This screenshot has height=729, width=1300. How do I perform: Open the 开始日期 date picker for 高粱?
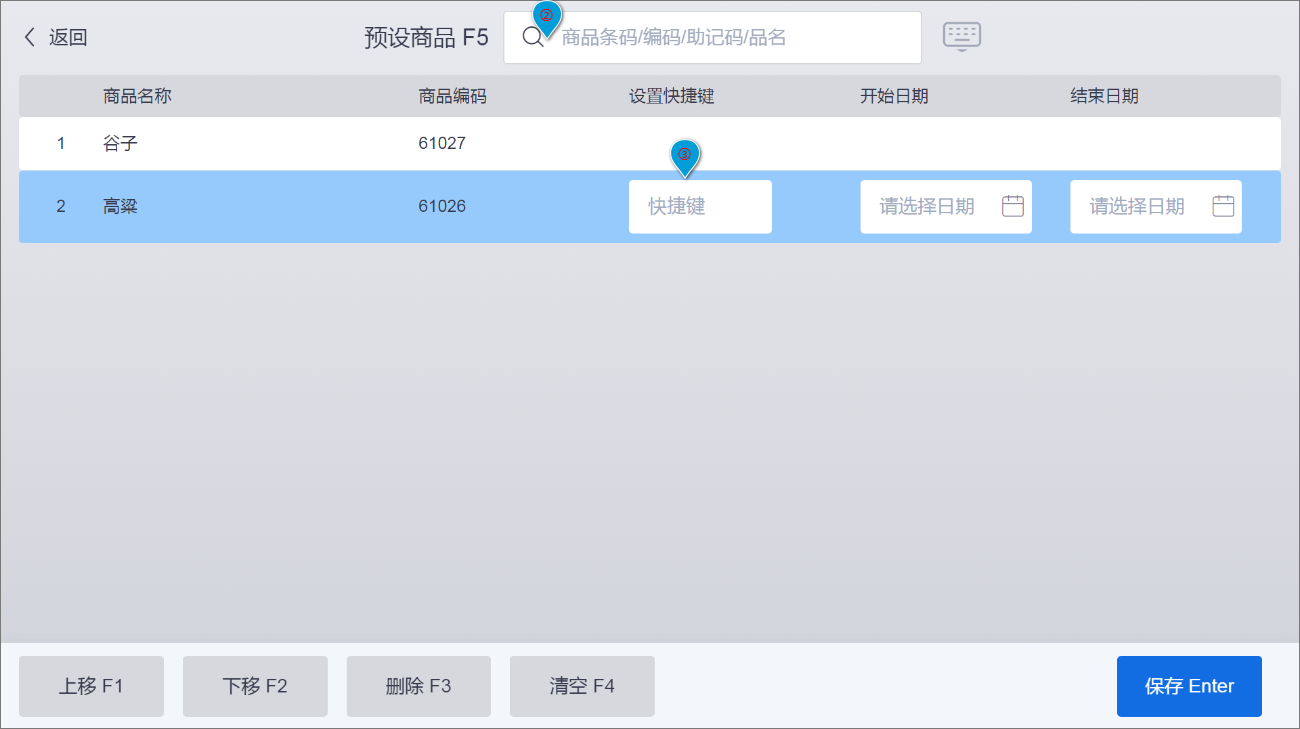(x=930, y=206)
